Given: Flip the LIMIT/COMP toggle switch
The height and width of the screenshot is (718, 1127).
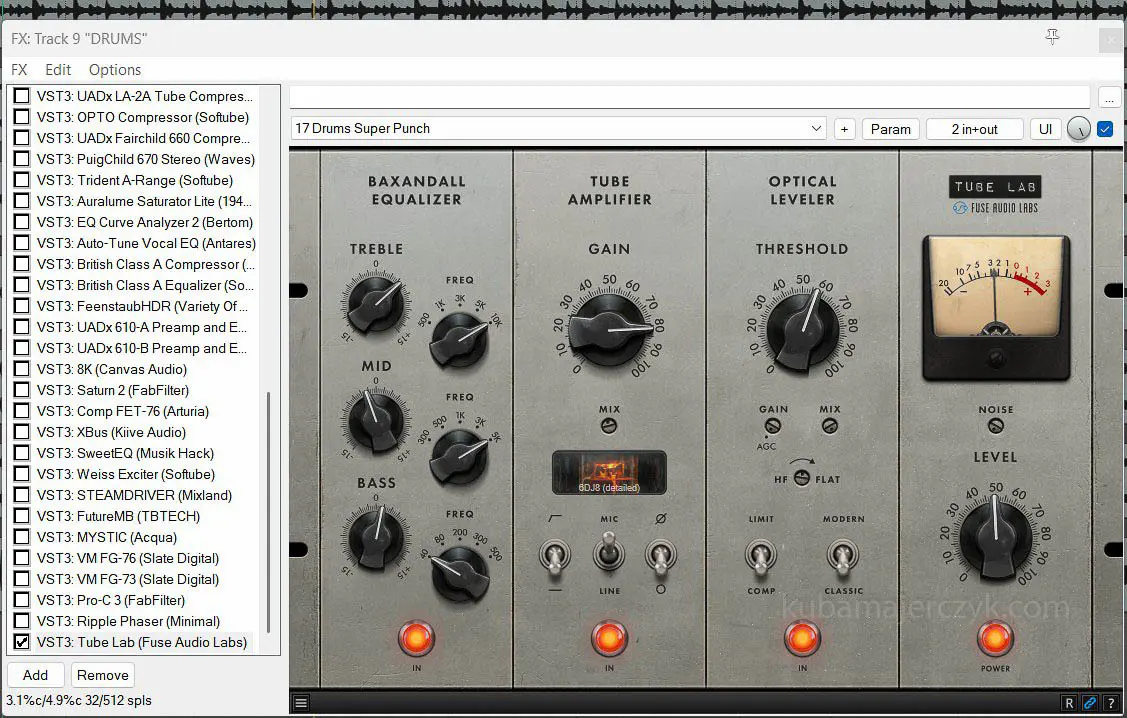Looking at the screenshot, I should coord(761,555).
